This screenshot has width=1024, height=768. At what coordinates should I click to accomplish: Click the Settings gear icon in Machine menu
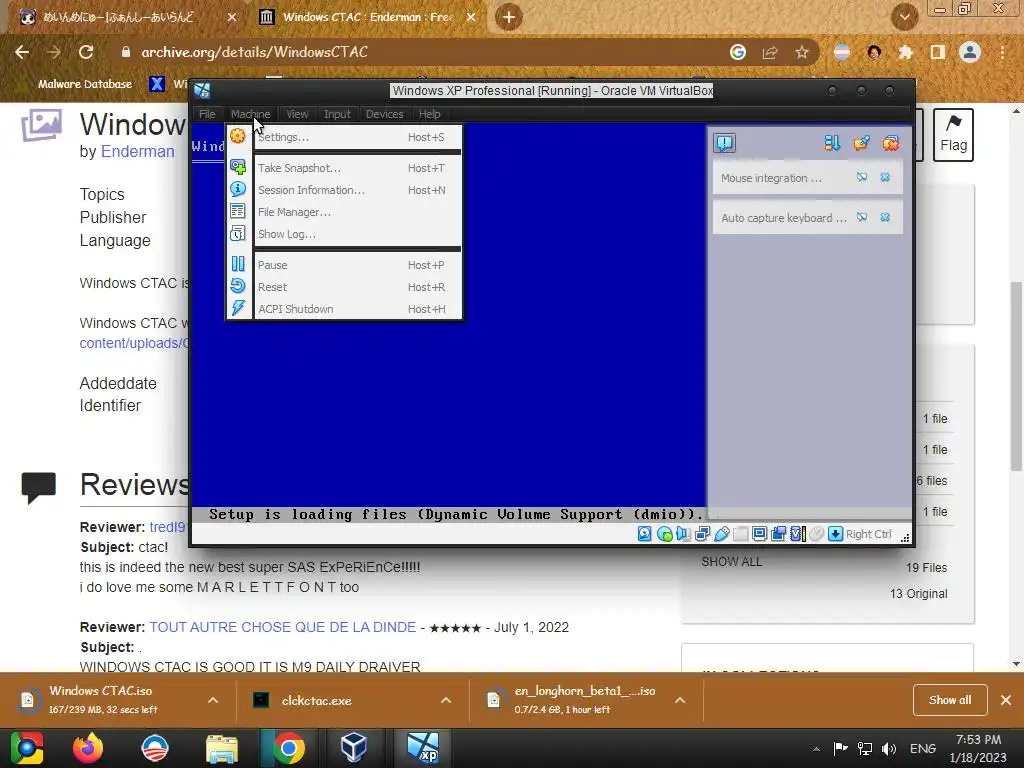[x=238, y=135]
